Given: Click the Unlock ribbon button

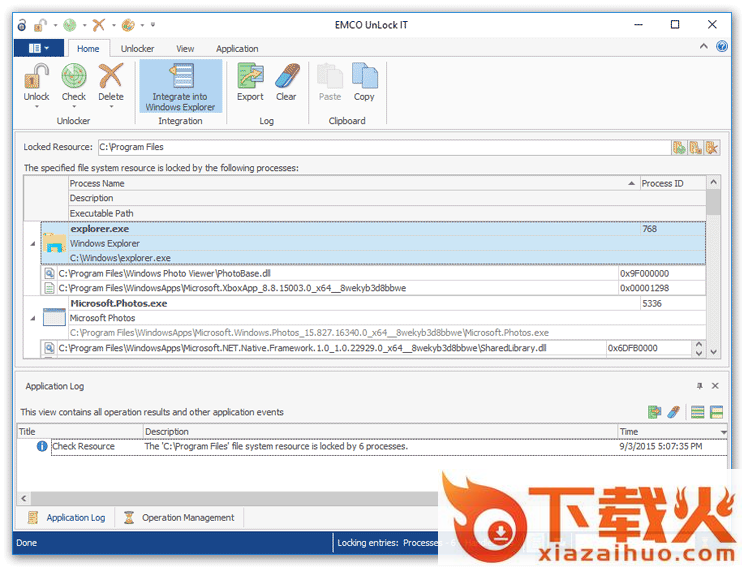Looking at the screenshot, I should click(36, 83).
